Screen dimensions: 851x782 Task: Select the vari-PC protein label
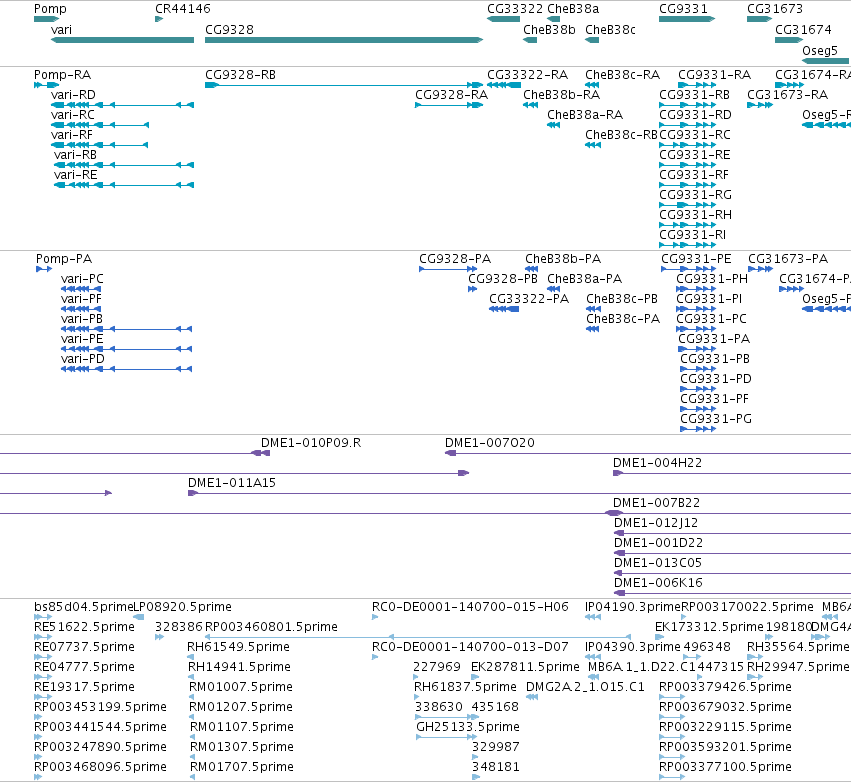[82, 279]
